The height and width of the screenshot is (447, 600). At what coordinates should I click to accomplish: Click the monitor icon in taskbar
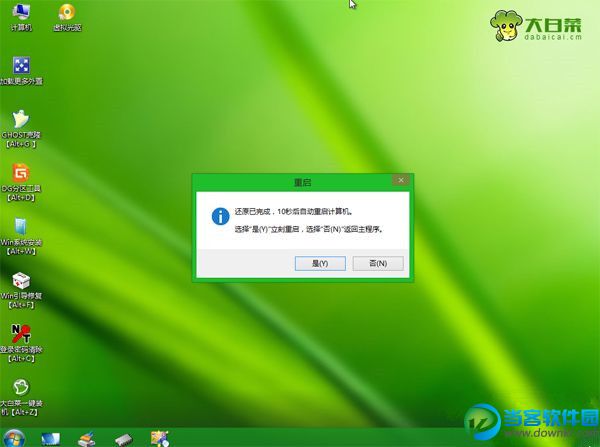[x=51, y=439]
